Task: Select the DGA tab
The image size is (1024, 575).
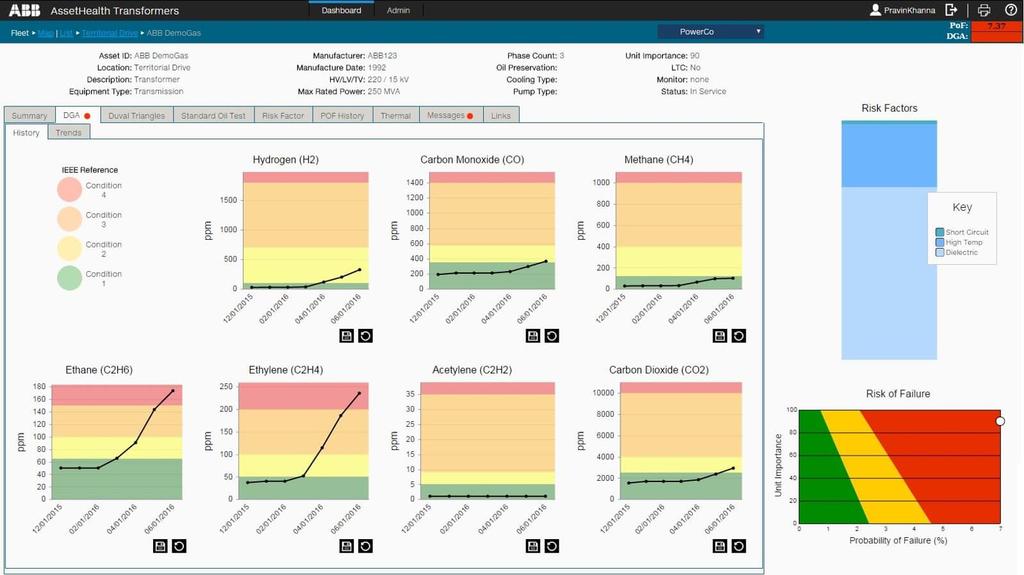Action: point(77,115)
